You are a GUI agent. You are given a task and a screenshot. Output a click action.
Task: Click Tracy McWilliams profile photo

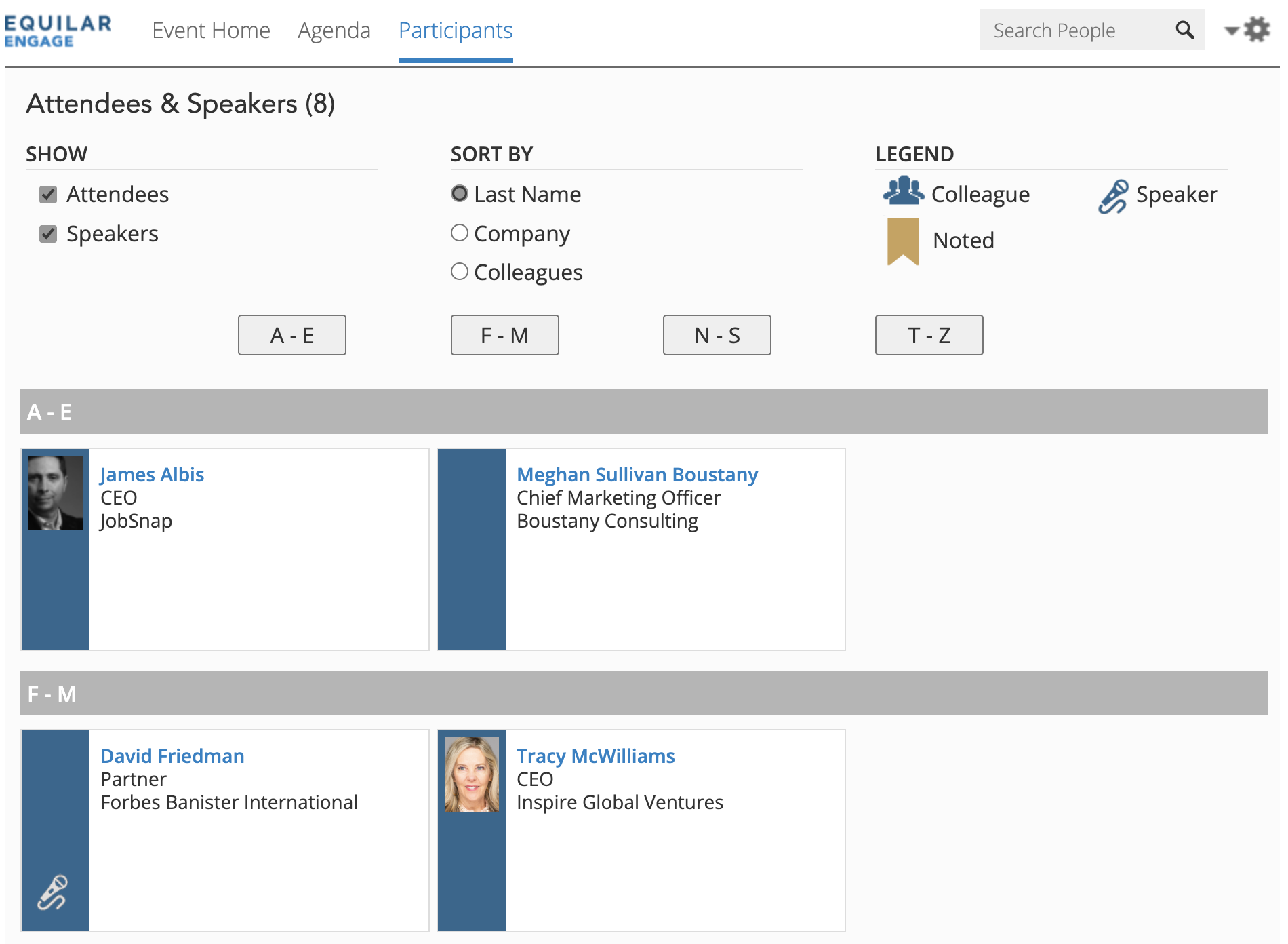click(472, 774)
